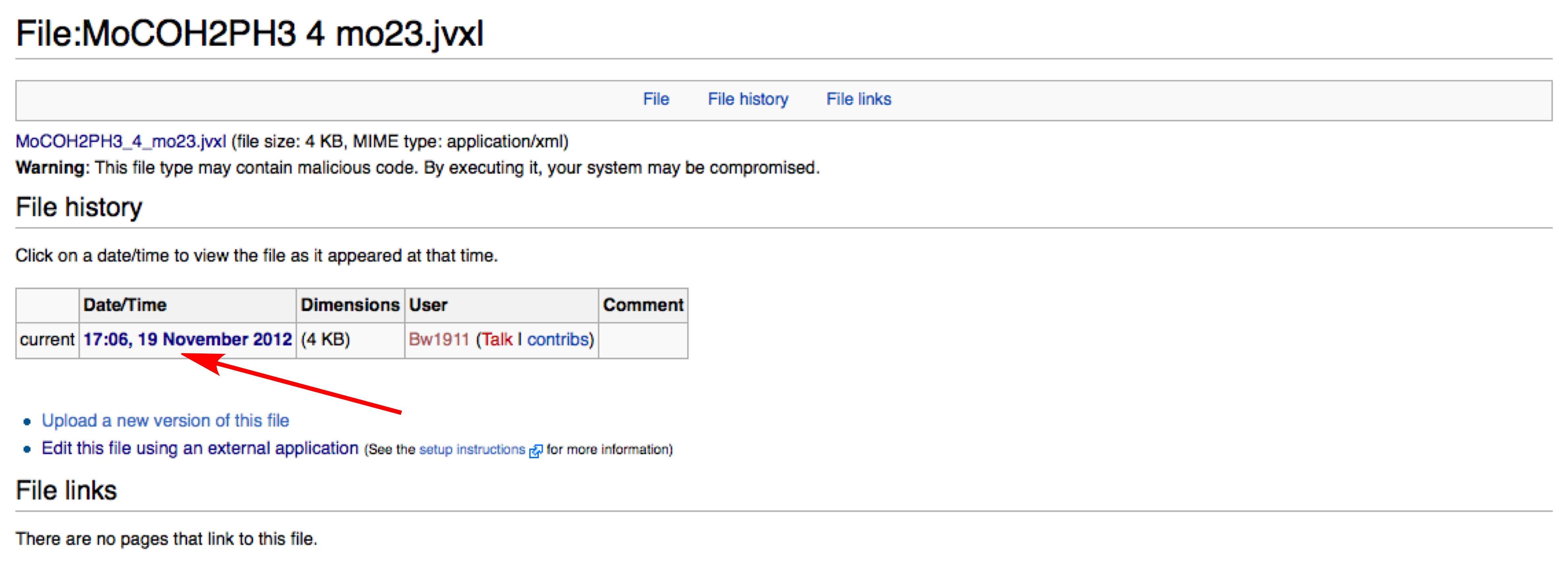Click the Dimensions column header

point(350,305)
